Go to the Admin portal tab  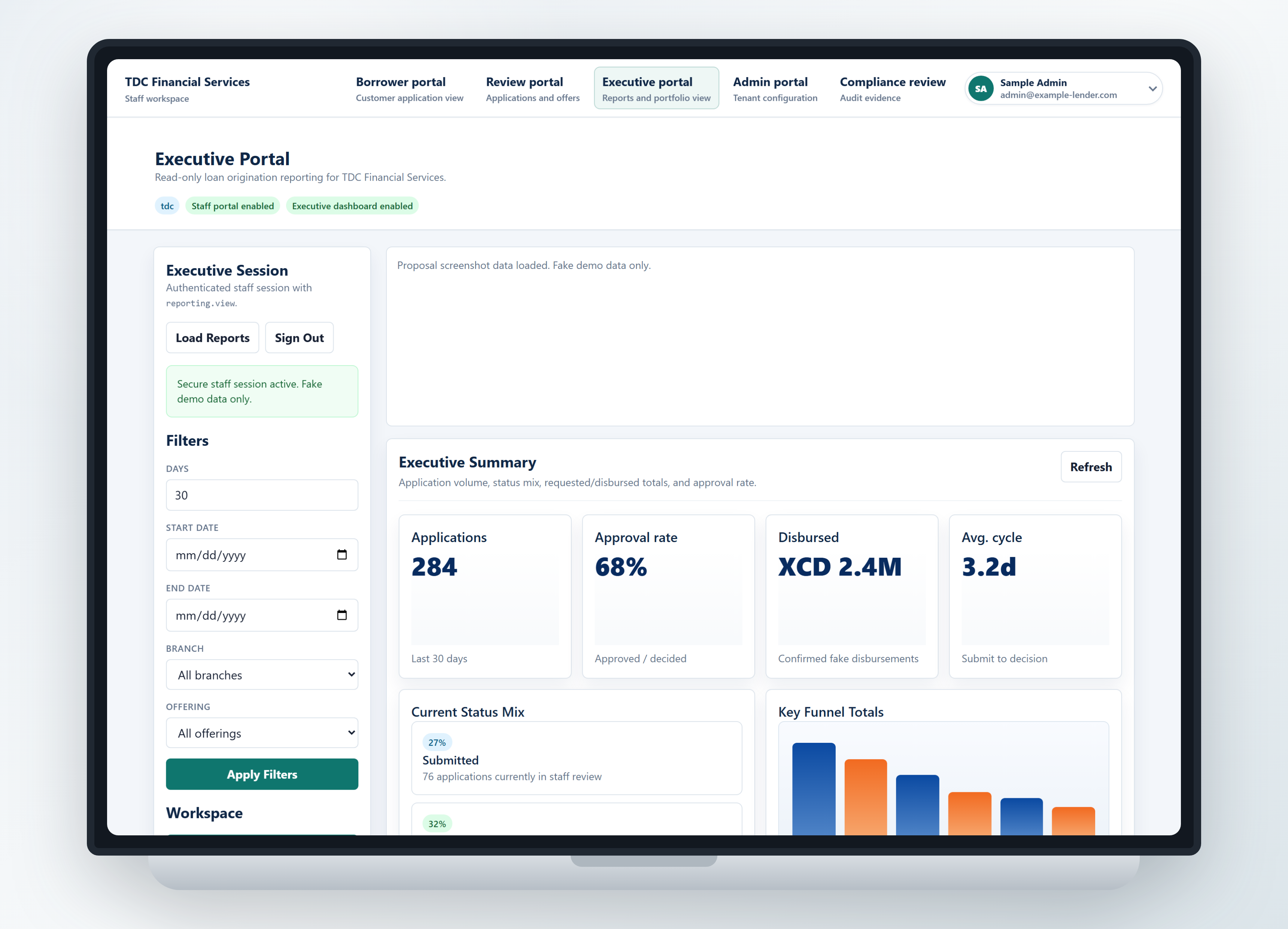coord(775,89)
